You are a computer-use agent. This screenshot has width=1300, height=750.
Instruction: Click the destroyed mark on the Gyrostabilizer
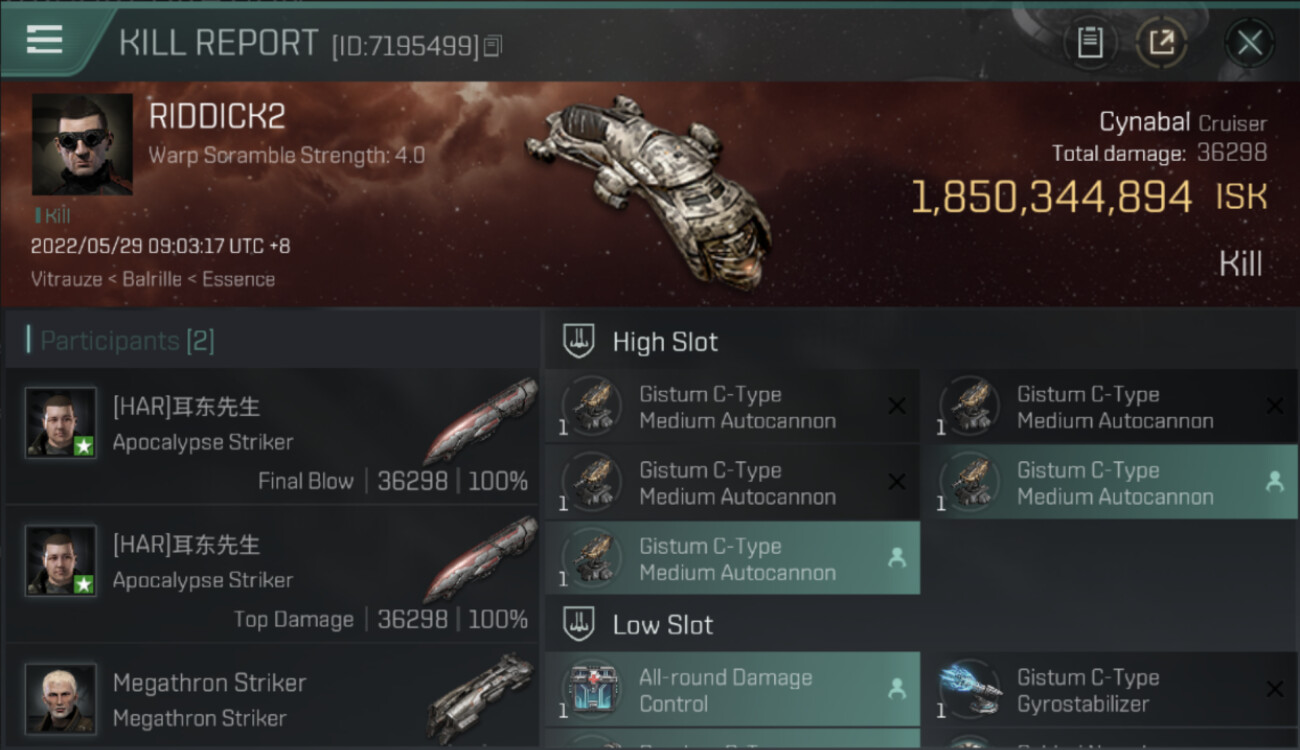1274,689
